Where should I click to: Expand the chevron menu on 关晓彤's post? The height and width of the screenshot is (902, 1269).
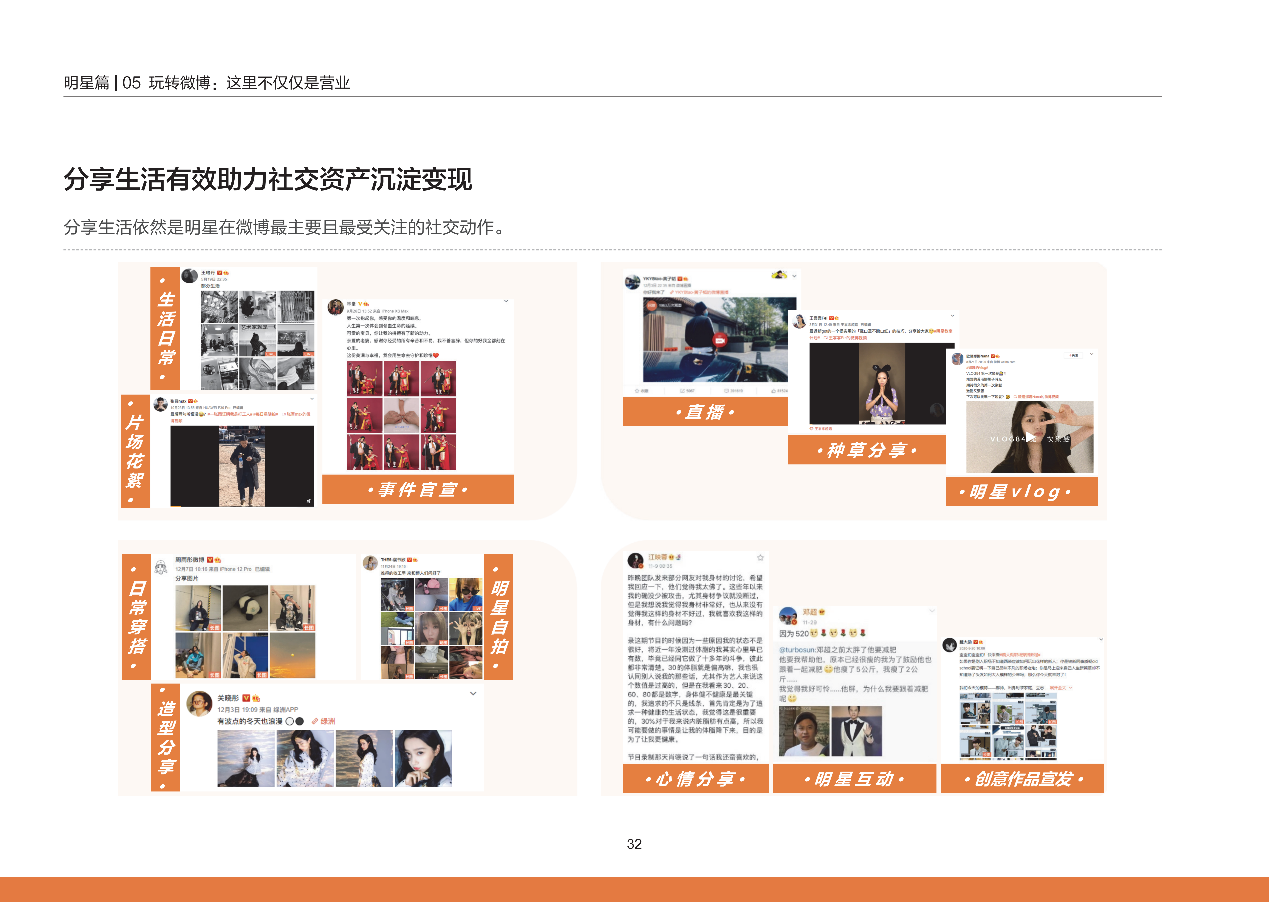click(472, 693)
